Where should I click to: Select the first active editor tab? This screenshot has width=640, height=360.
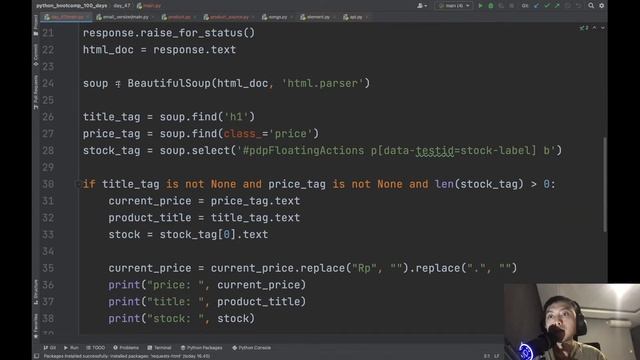coord(67,17)
